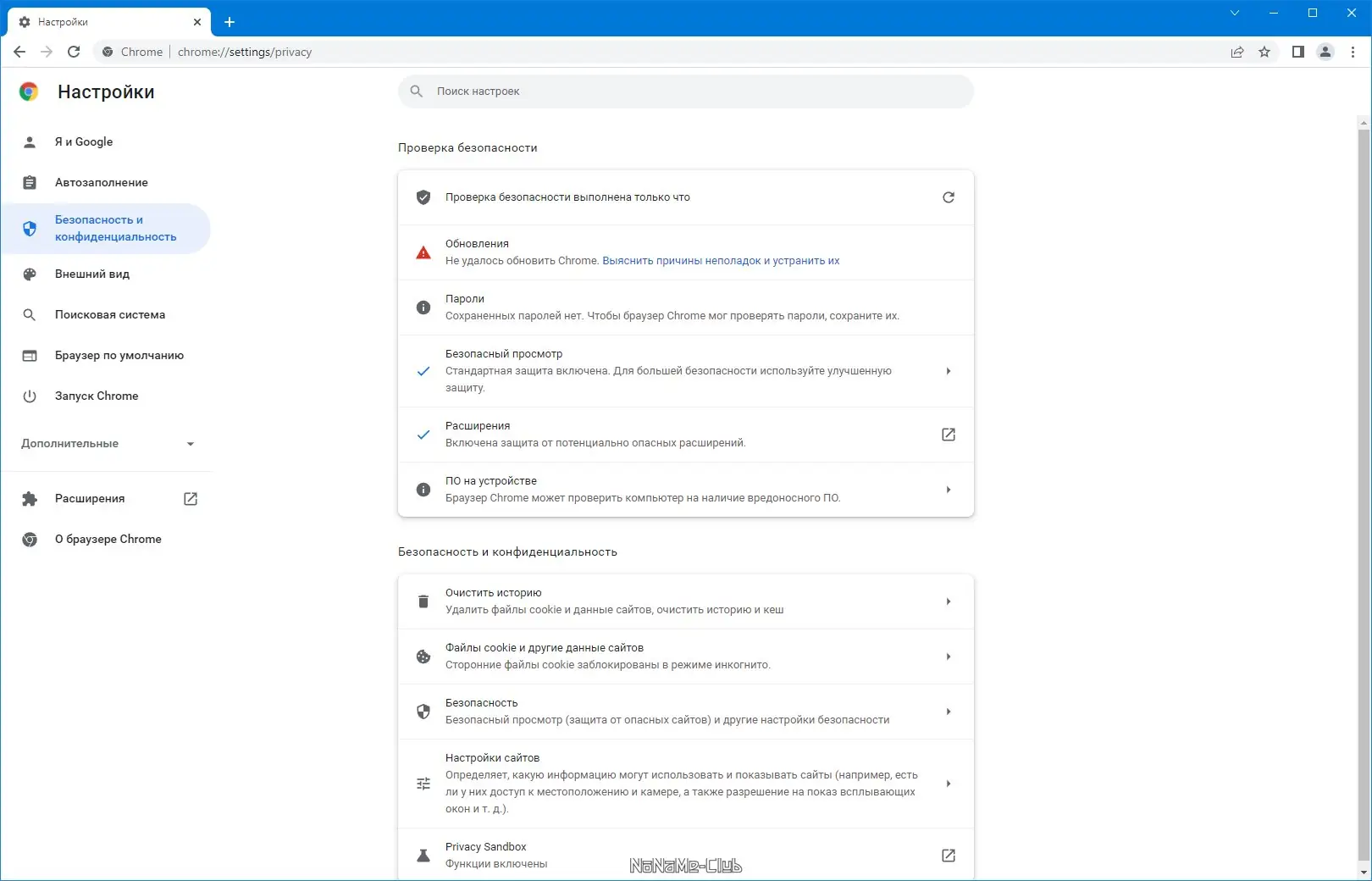Expand Настройки сайтов with its arrow
1372x881 pixels.
(x=949, y=784)
